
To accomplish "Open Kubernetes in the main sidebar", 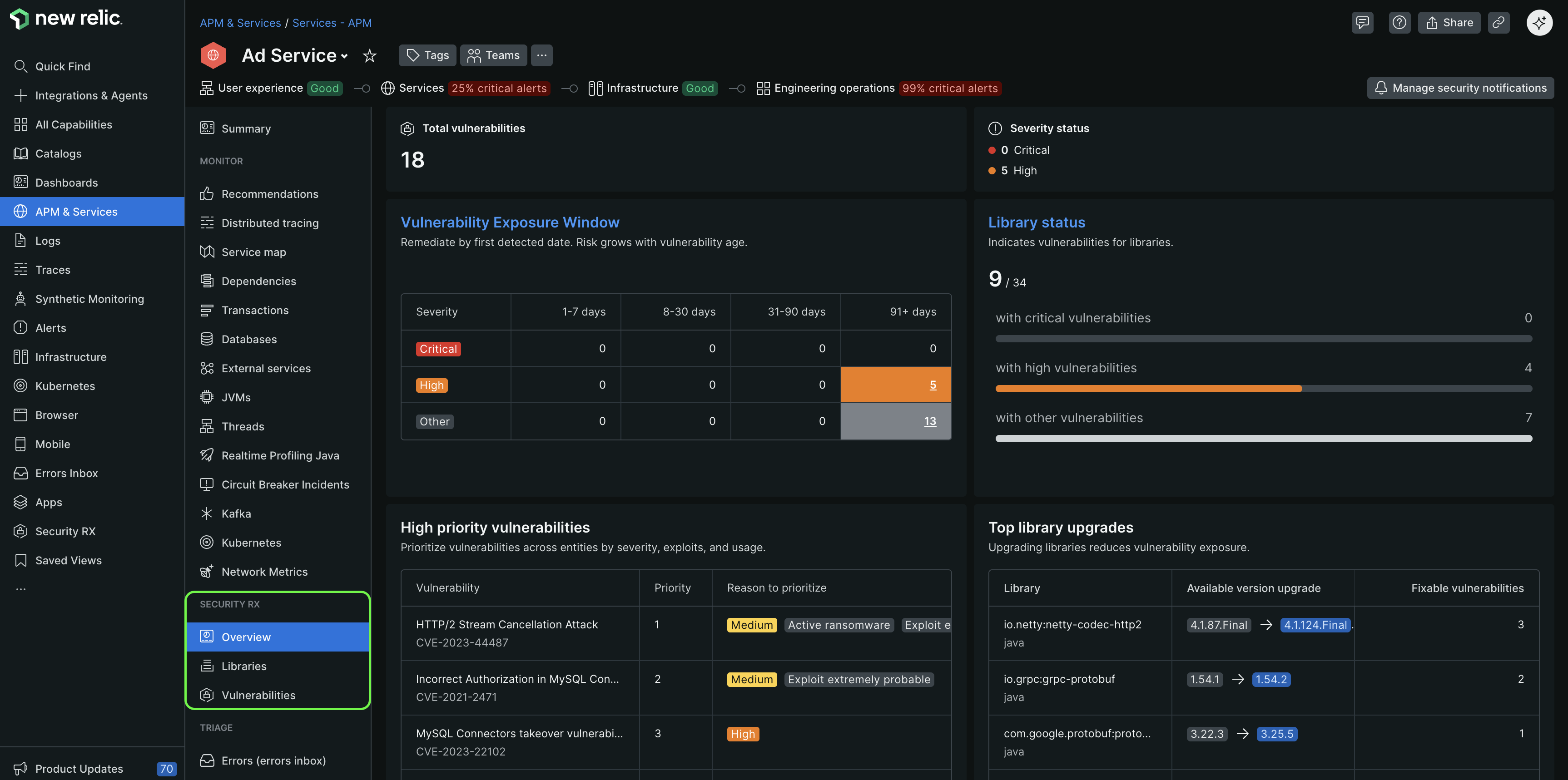I will 65,386.
